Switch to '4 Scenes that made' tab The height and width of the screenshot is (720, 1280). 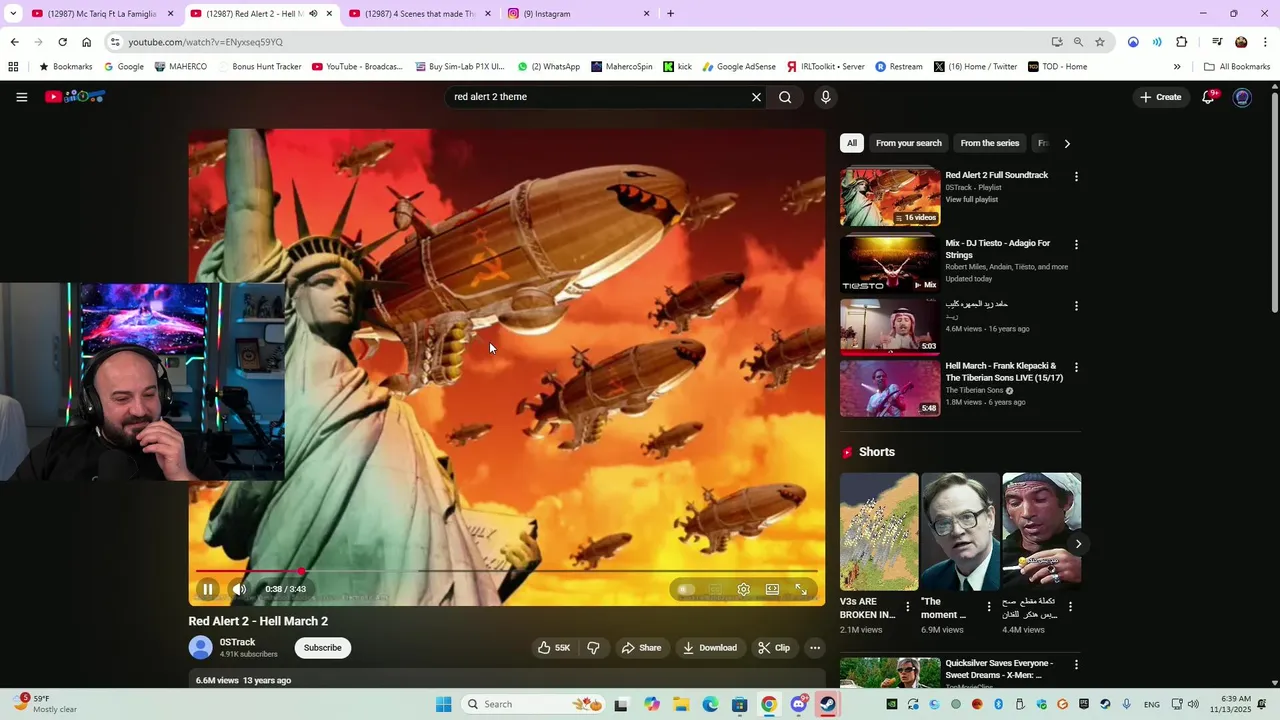419,14
